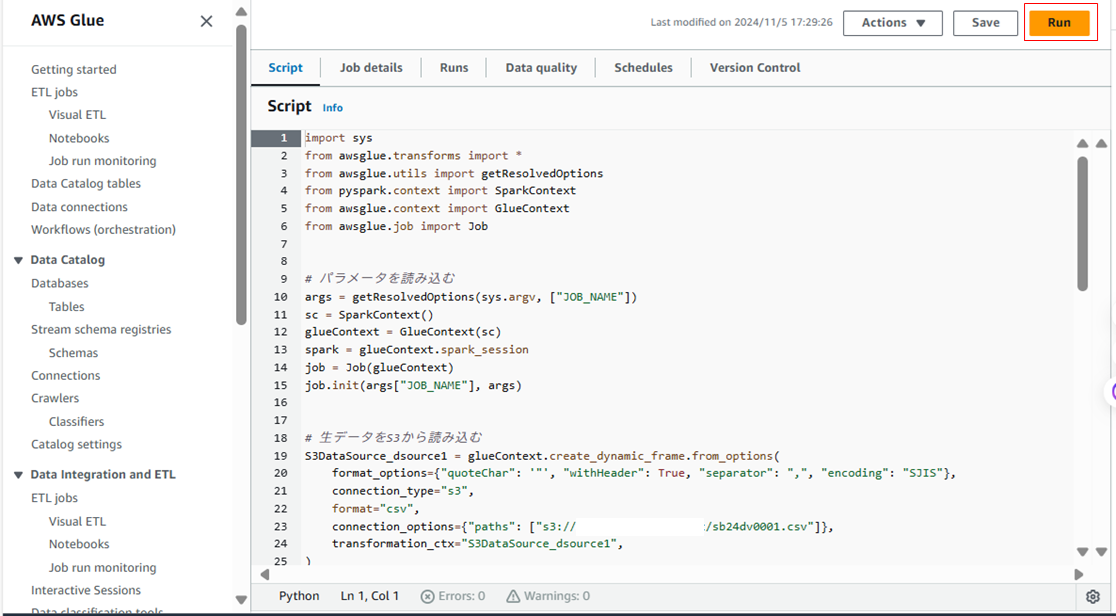Open editor settings gear icon
Image resolution: width=1116 pixels, height=616 pixels.
coord(1093,596)
